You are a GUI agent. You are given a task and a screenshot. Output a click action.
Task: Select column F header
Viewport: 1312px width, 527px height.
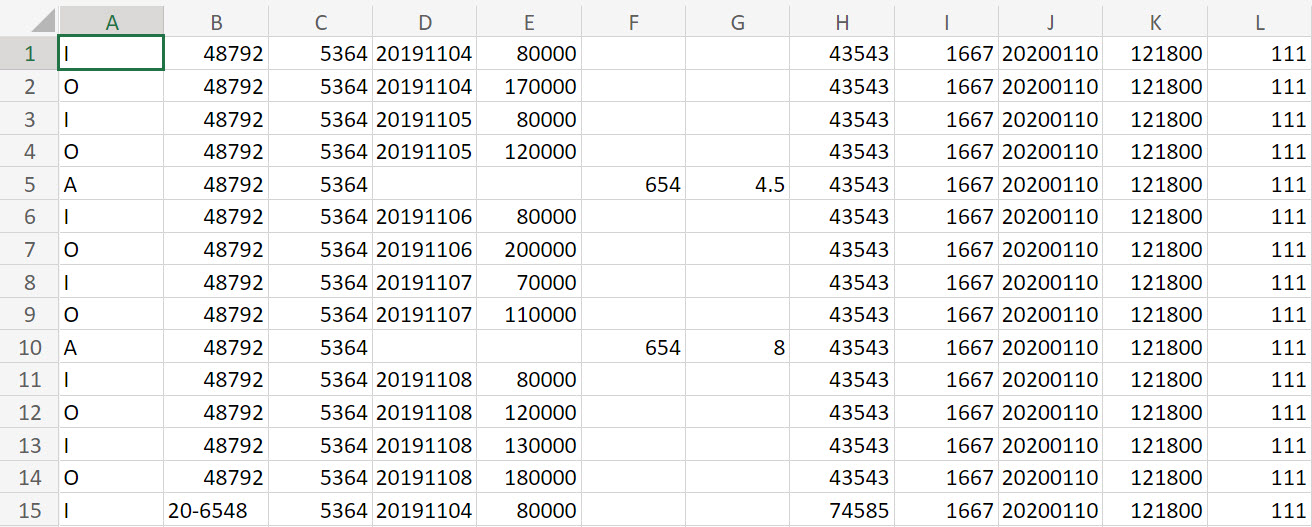click(x=633, y=22)
